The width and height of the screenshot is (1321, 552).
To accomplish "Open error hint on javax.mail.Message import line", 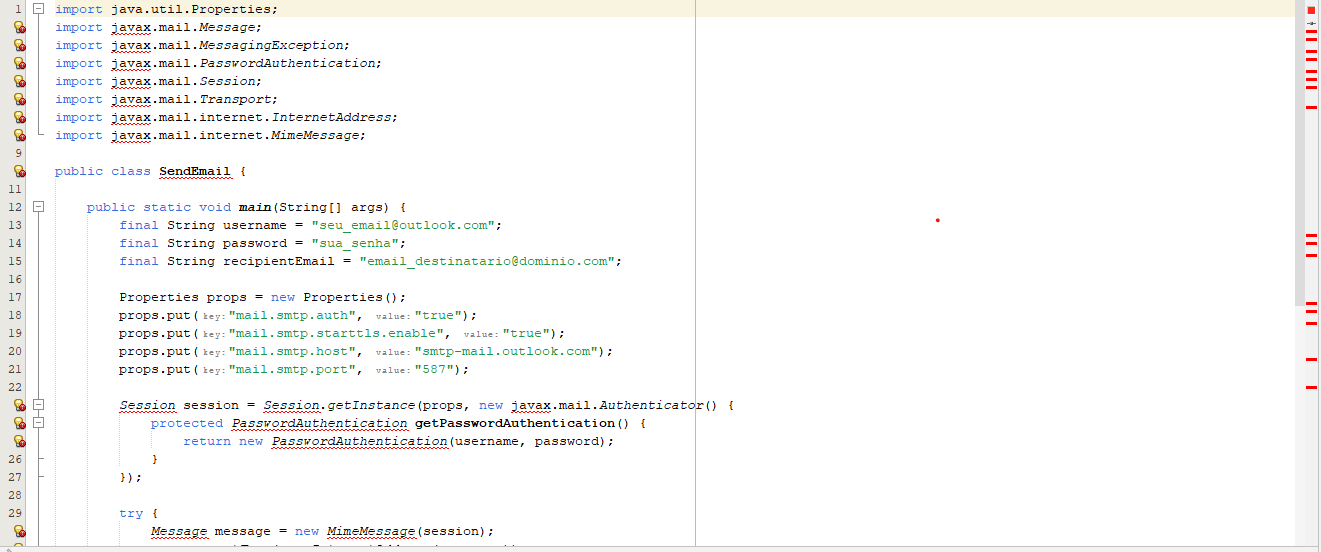I will click(x=19, y=28).
